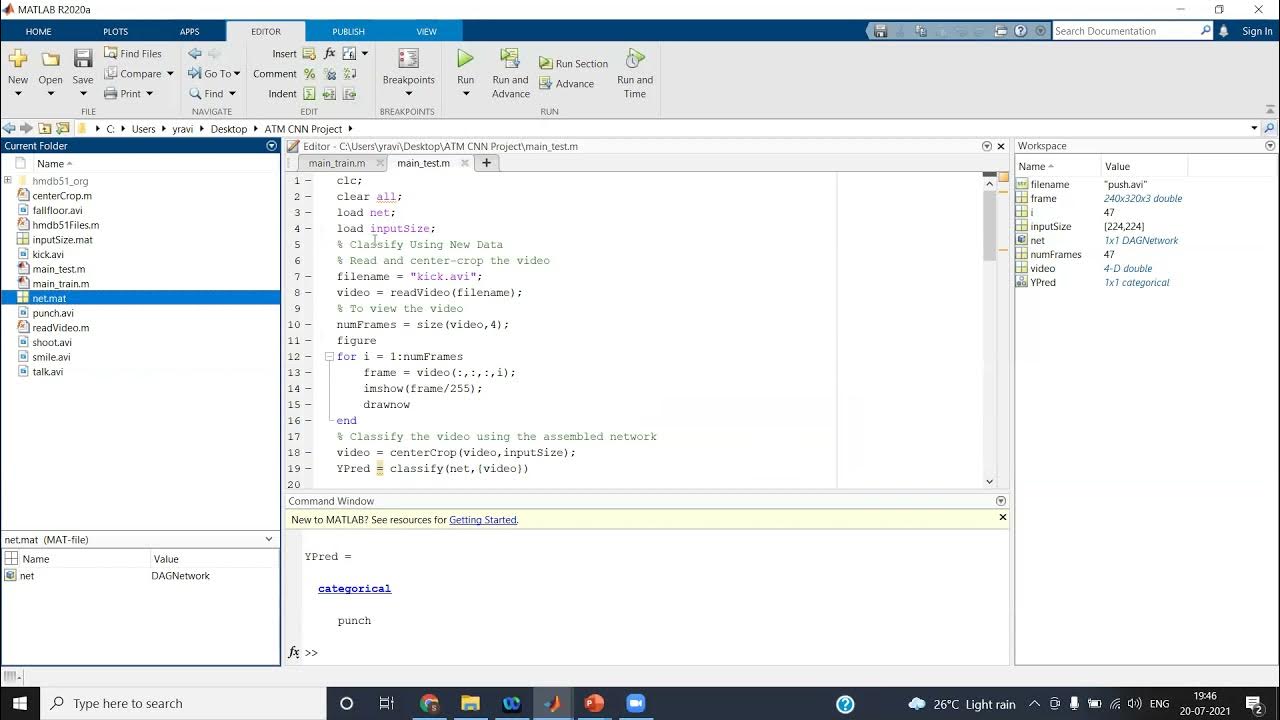Add a new editor tab with the plus button
Image resolution: width=1280 pixels, height=720 pixels.
tap(486, 163)
